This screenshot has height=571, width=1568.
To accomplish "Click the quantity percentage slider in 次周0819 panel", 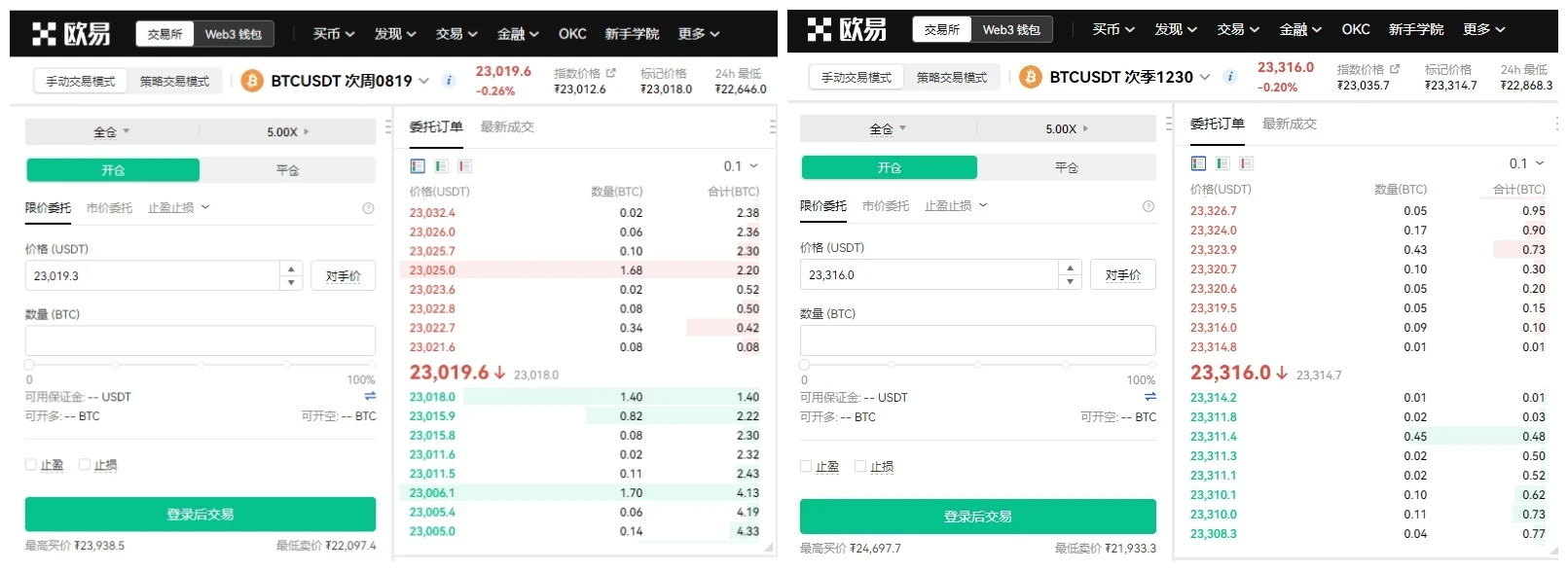I will (x=200, y=365).
